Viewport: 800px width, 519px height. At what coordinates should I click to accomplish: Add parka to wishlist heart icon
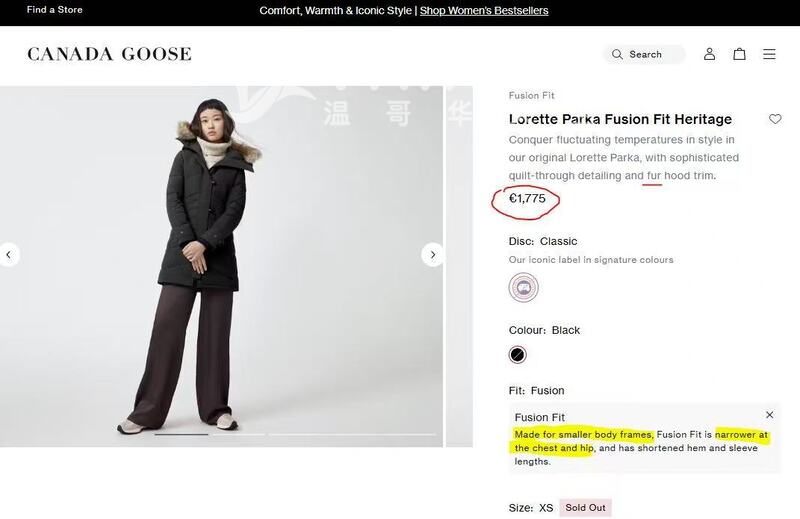pos(775,119)
